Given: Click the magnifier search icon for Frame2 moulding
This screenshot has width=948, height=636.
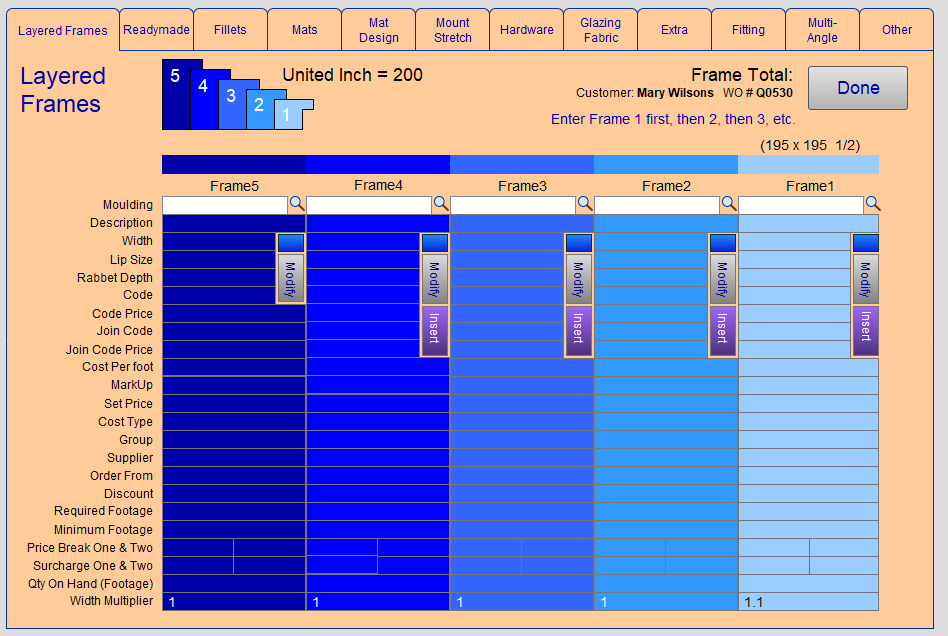Looking at the screenshot, I should pyautogui.click(x=729, y=204).
